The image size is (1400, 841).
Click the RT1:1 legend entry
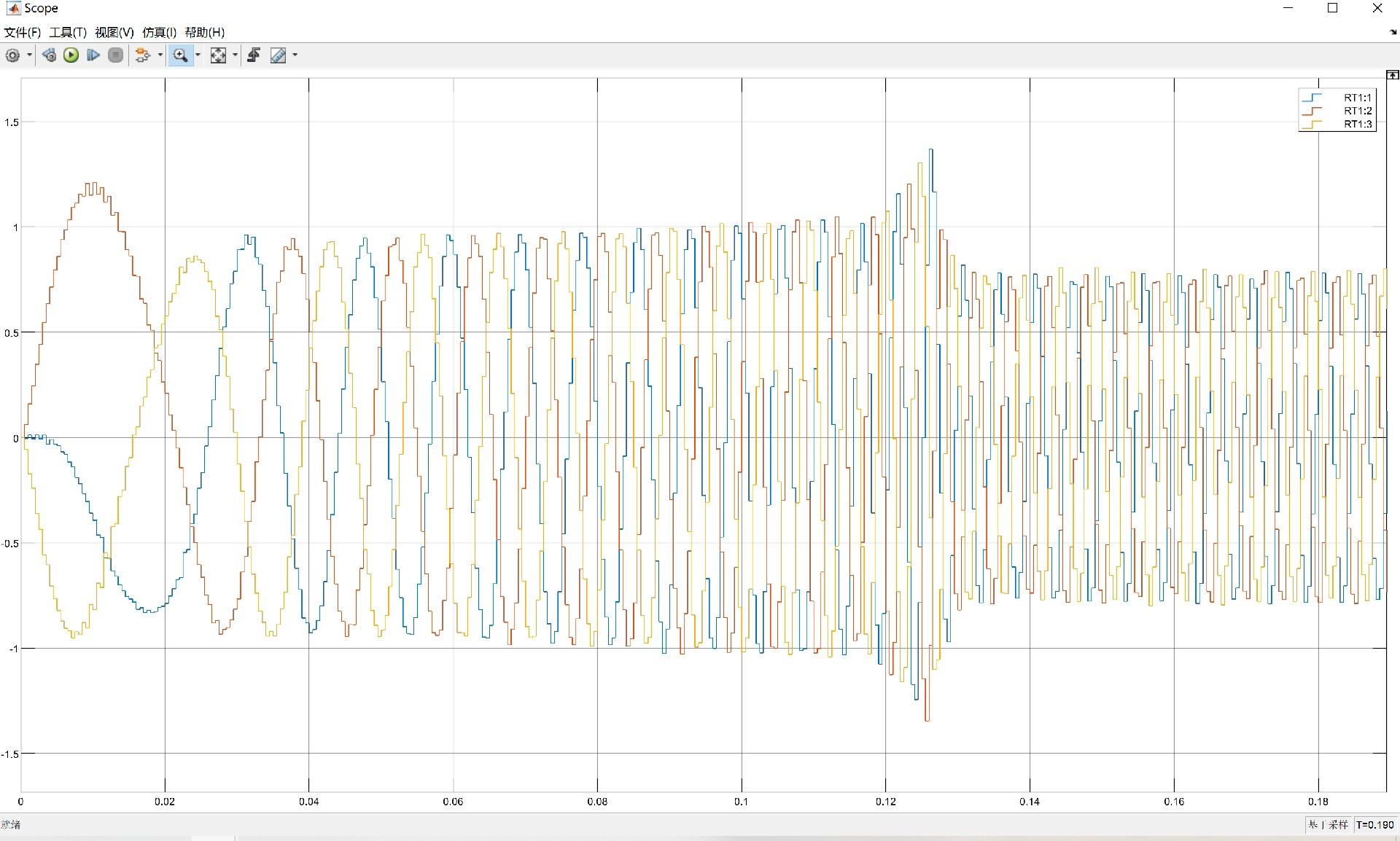point(1338,98)
